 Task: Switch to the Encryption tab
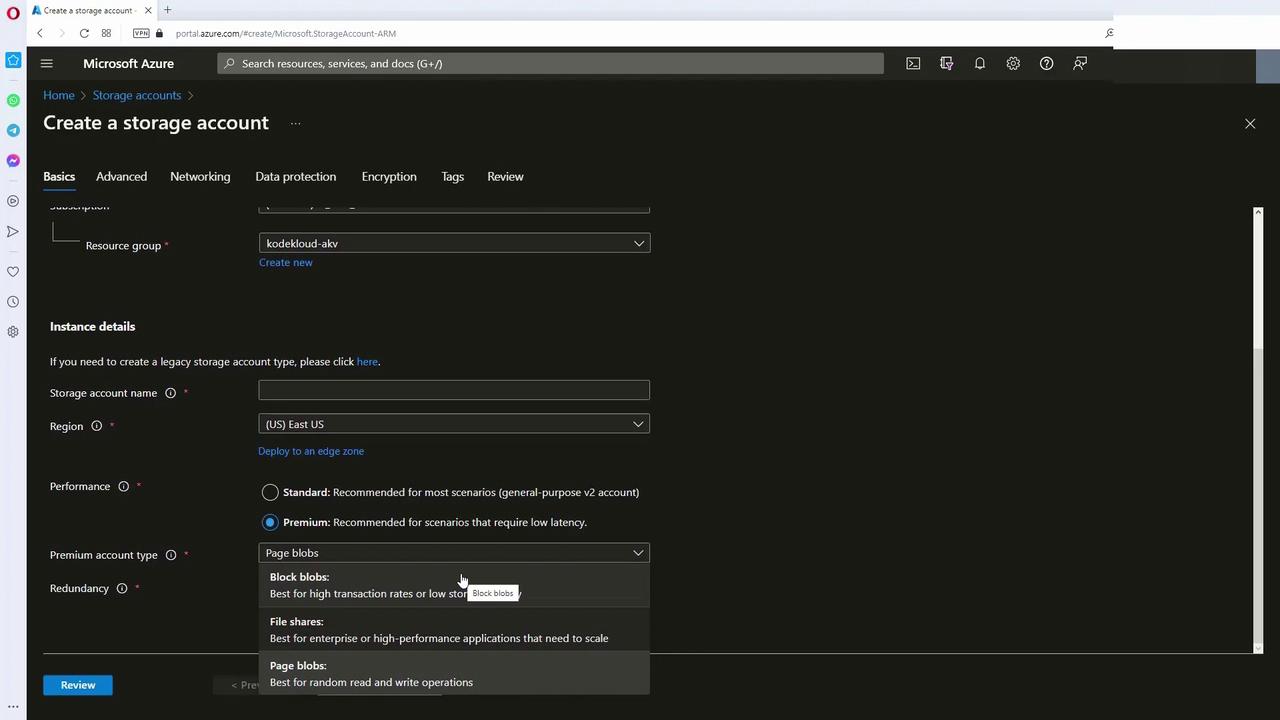[x=389, y=176]
